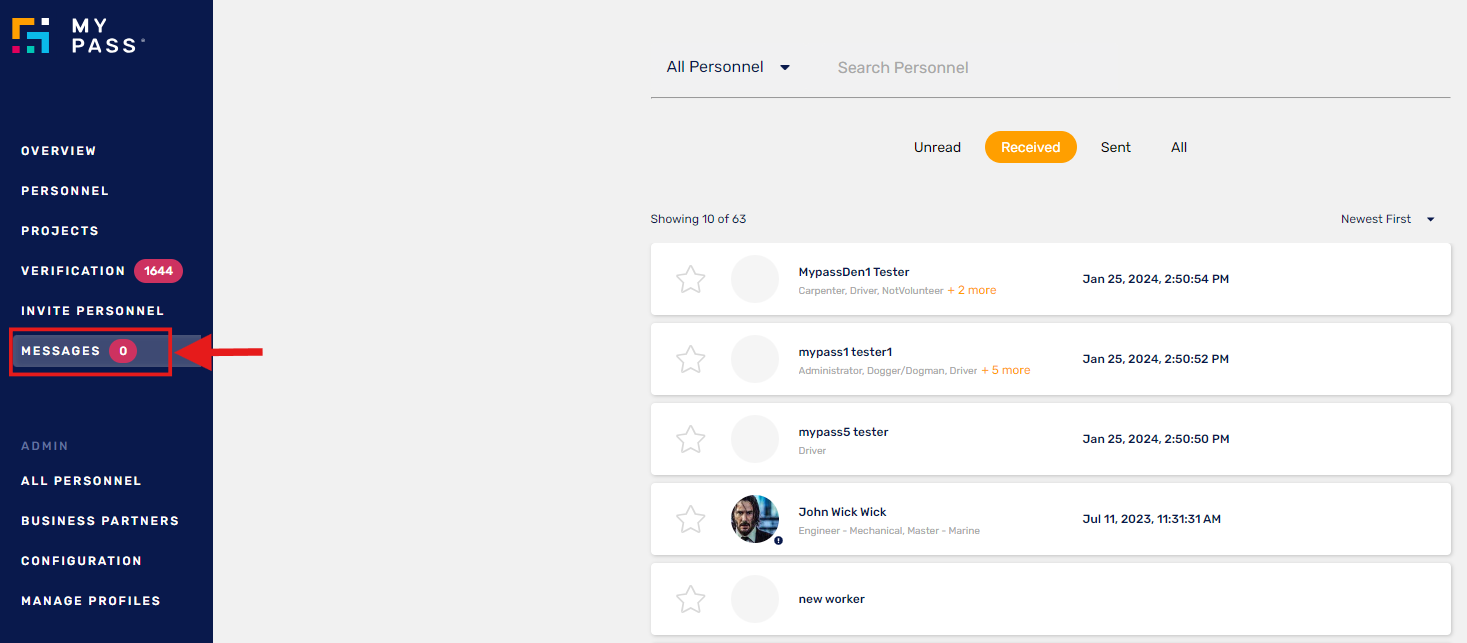The width and height of the screenshot is (1467, 643).
Task: Click the alert badge on John Wick's avatar
Action: (x=778, y=540)
